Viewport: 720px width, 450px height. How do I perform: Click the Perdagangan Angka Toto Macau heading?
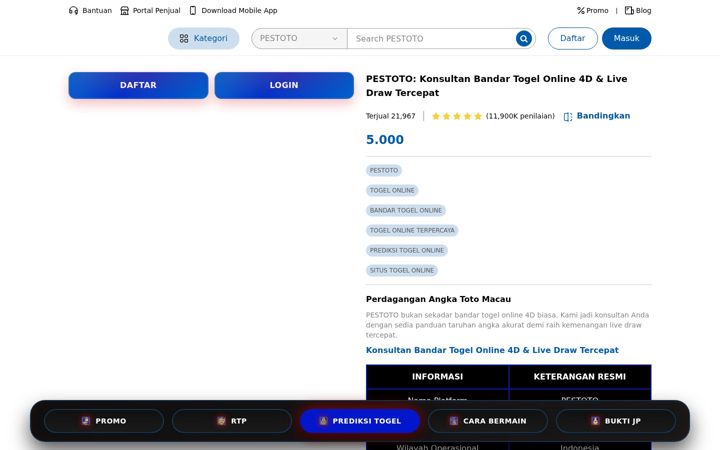click(x=439, y=299)
